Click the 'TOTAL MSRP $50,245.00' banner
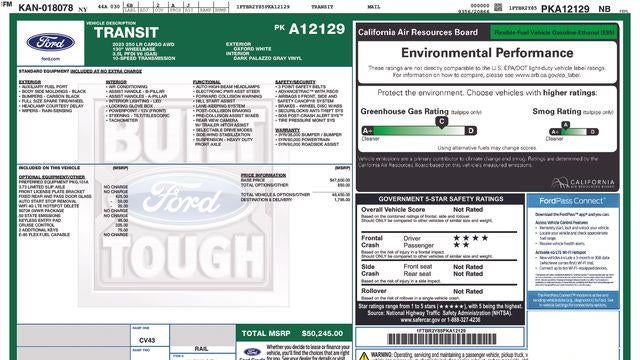Image resolution: width=640 pixels, height=360 pixels. pyautogui.click(x=293, y=333)
